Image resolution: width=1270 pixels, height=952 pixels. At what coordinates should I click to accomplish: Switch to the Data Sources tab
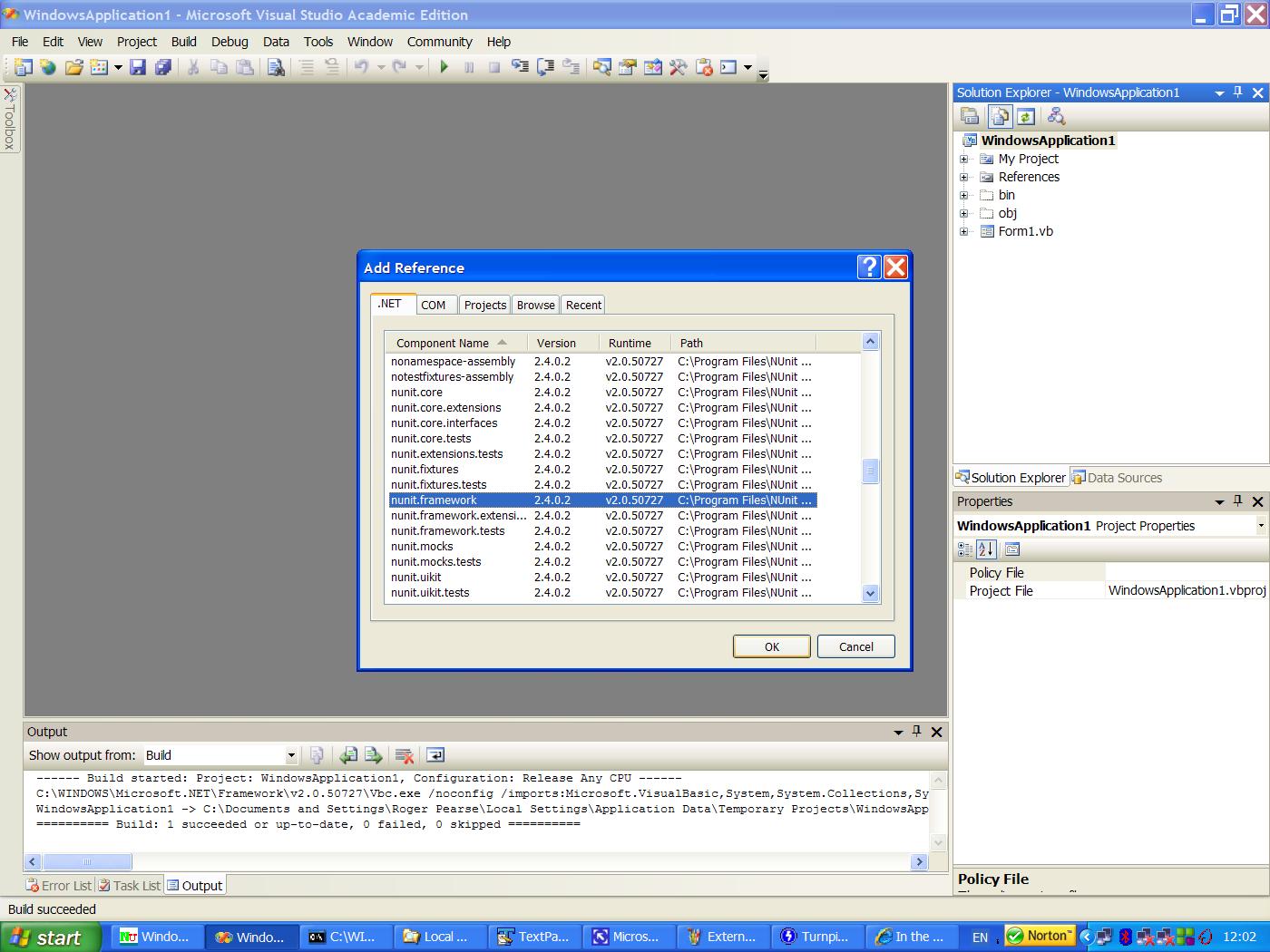point(1117,478)
